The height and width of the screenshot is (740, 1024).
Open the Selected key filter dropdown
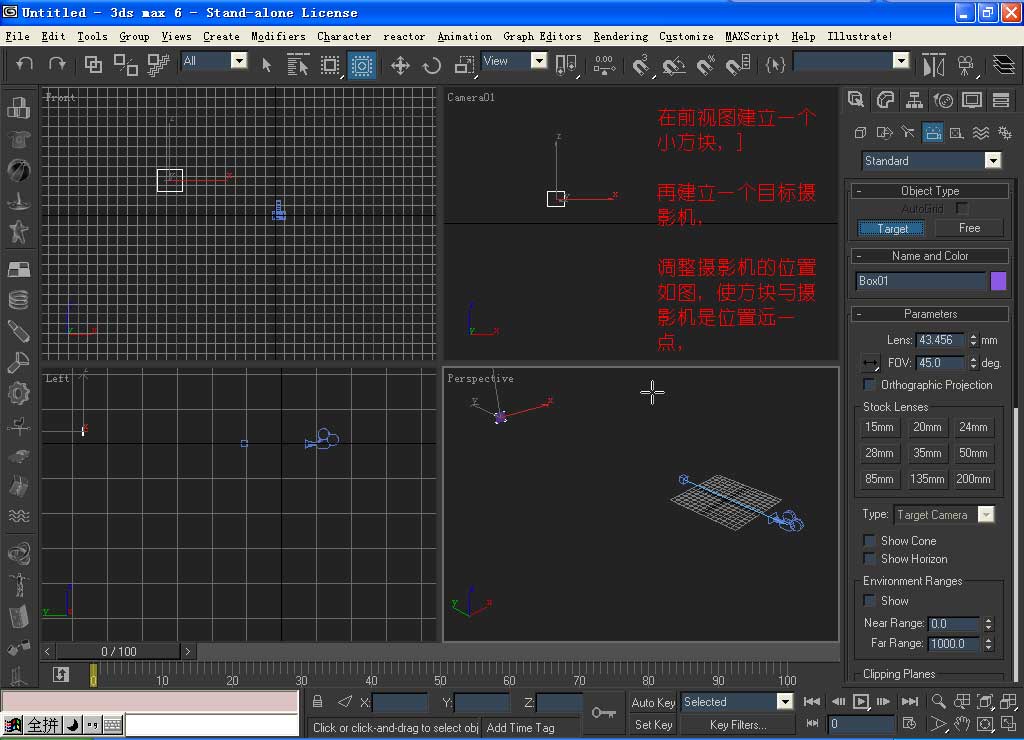pyautogui.click(x=784, y=701)
